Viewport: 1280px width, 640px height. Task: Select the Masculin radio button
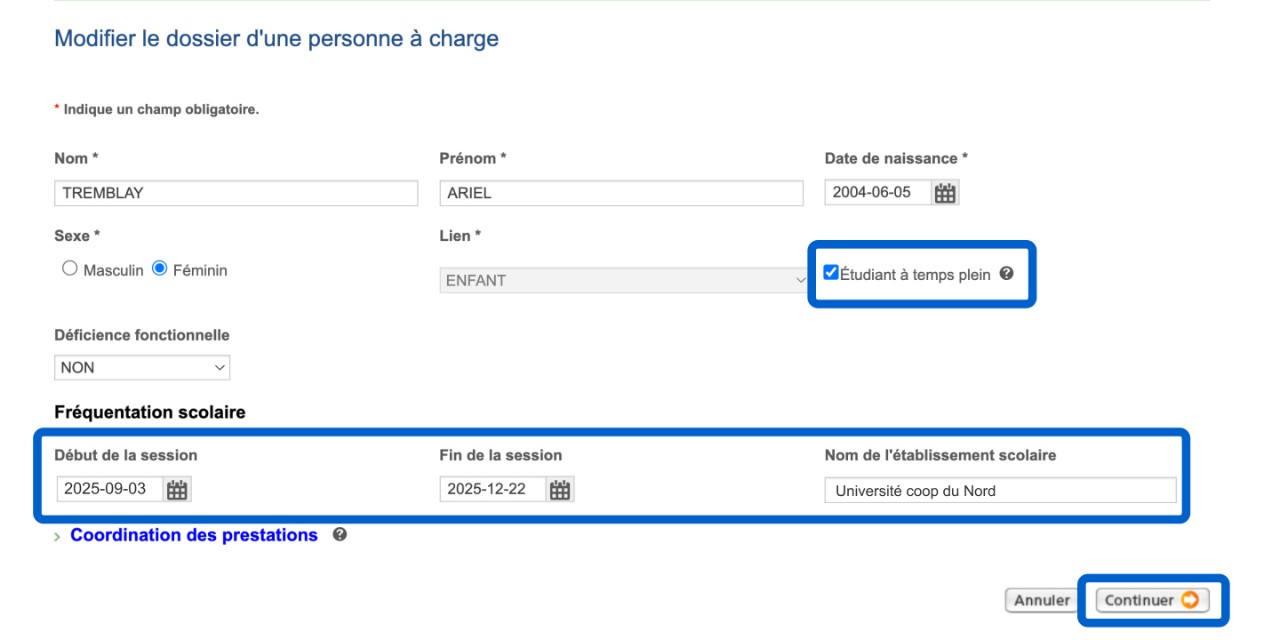(70, 269)
